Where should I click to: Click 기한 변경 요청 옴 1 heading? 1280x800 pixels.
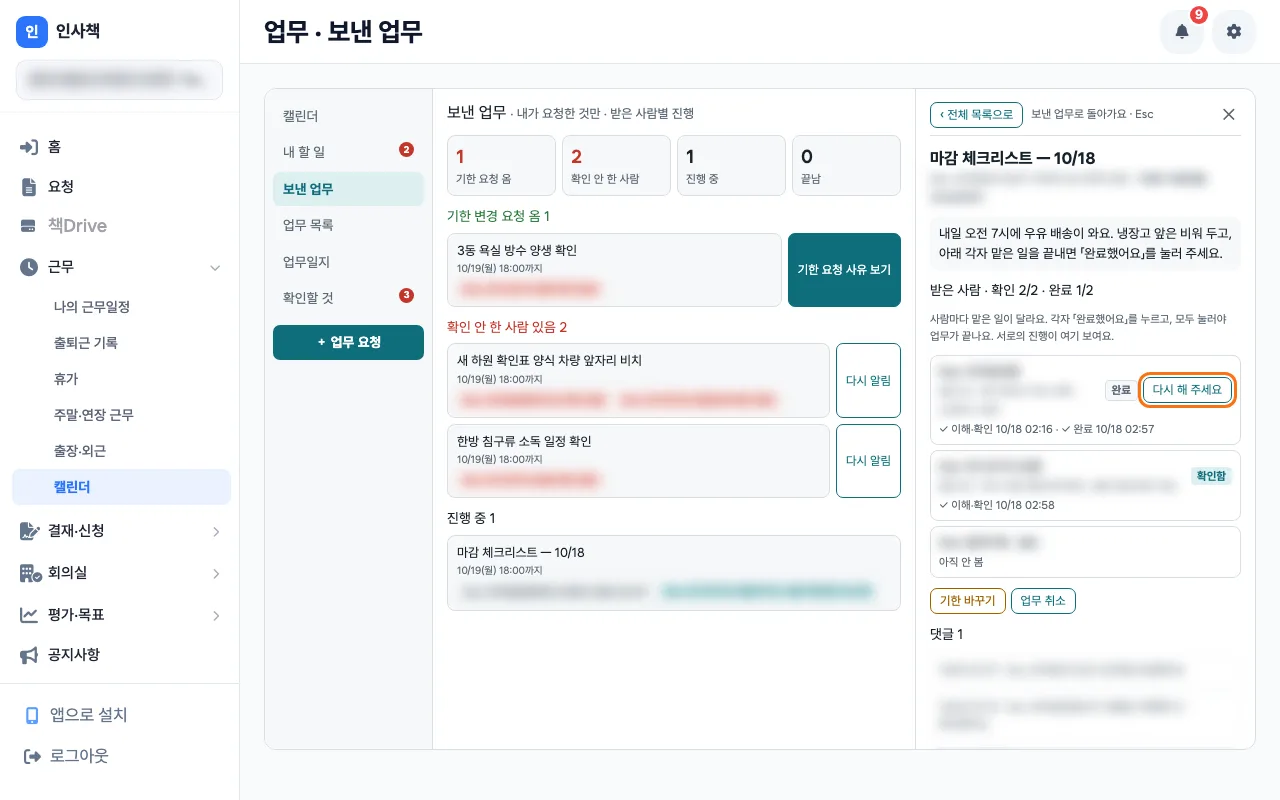pyautogui.click(x=498, y=216)
